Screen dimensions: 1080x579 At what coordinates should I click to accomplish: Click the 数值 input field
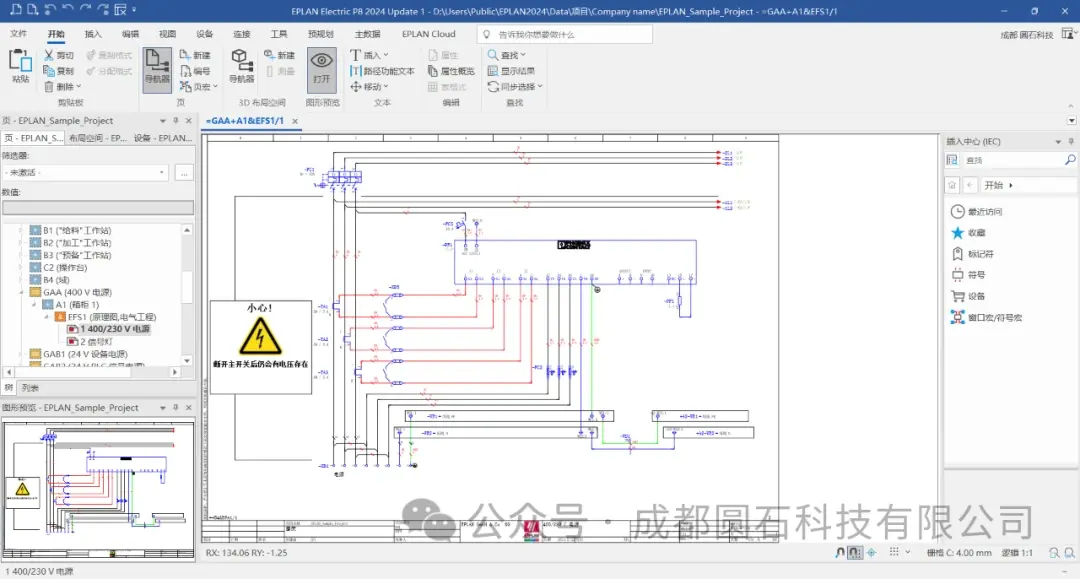click(98, 207)
